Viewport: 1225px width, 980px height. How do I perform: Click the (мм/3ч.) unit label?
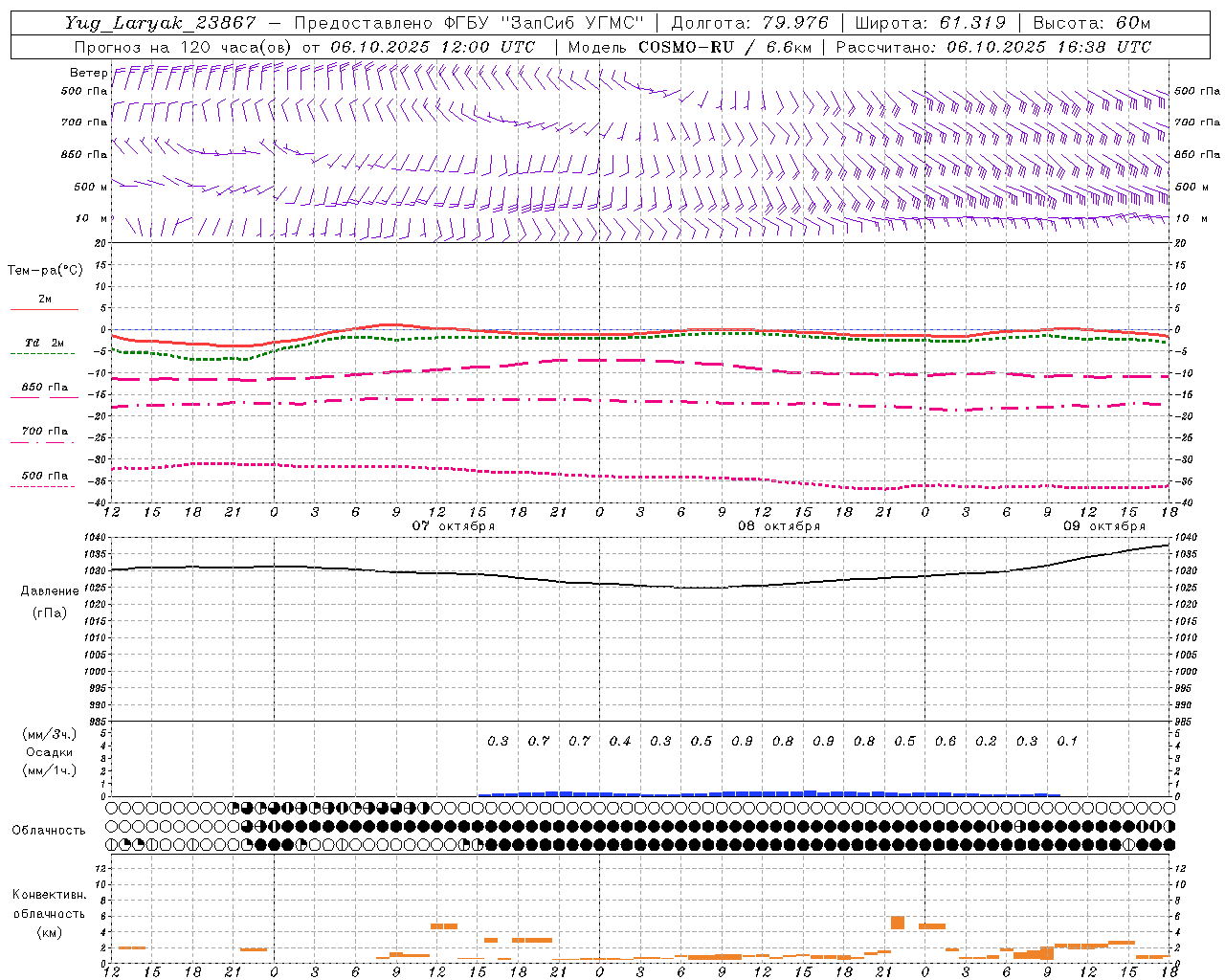tap(49, 734)
